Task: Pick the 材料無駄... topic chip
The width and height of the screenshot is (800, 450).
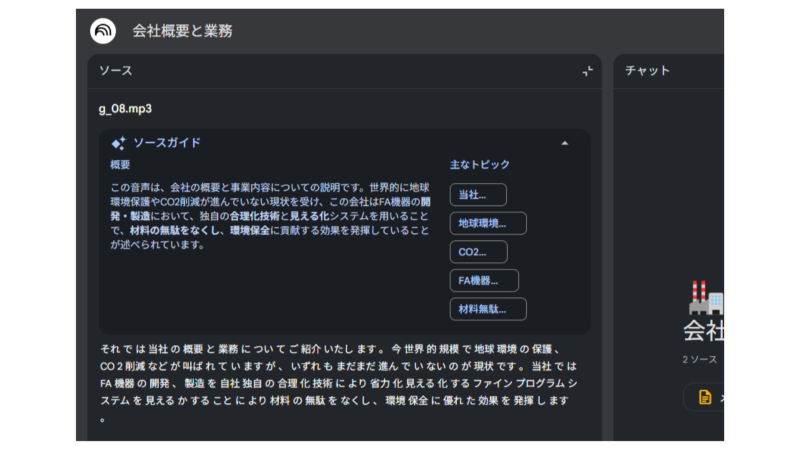Action: click(x=488, y=310)
